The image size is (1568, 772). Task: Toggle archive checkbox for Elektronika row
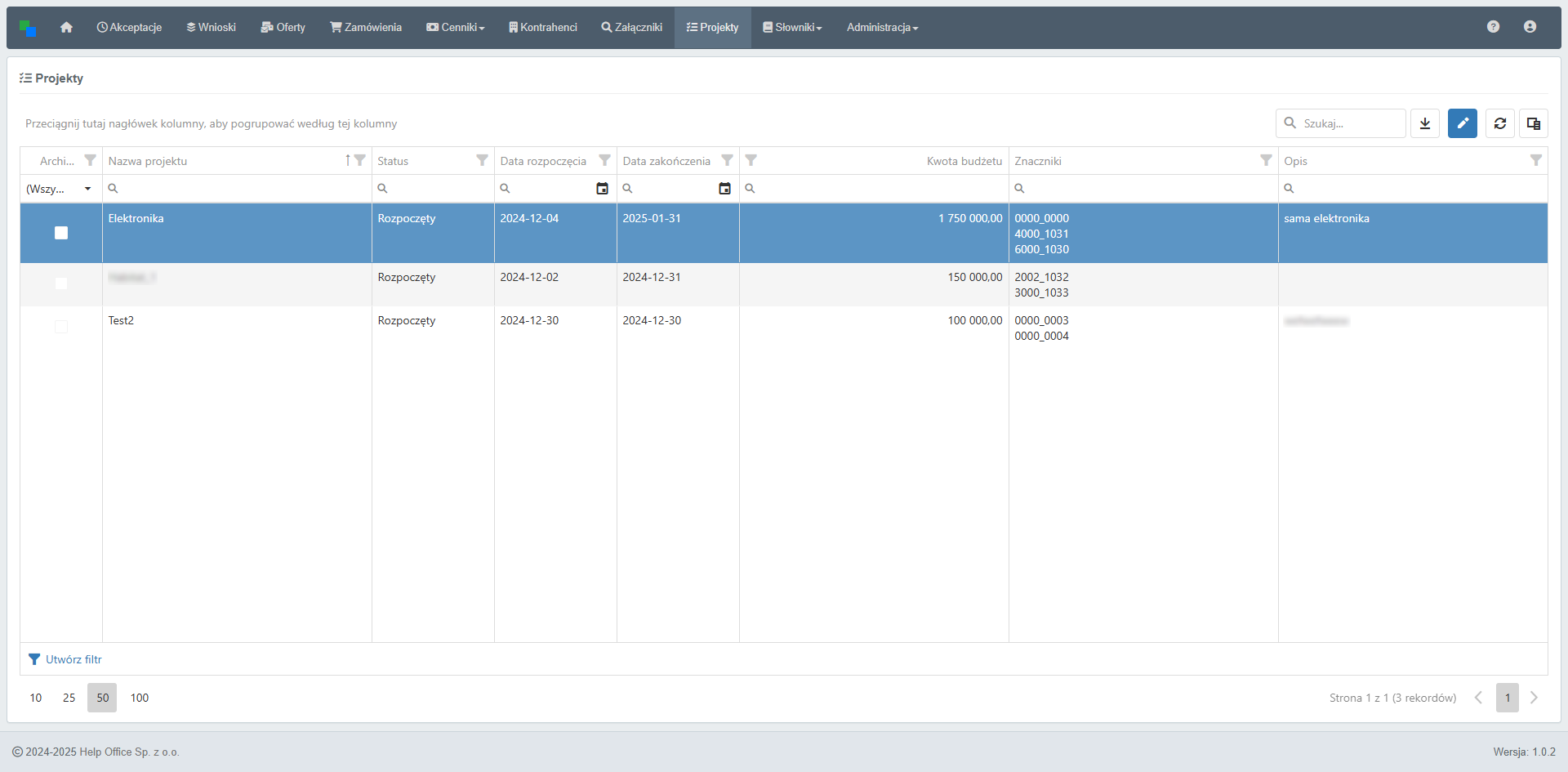click(61, 233)
